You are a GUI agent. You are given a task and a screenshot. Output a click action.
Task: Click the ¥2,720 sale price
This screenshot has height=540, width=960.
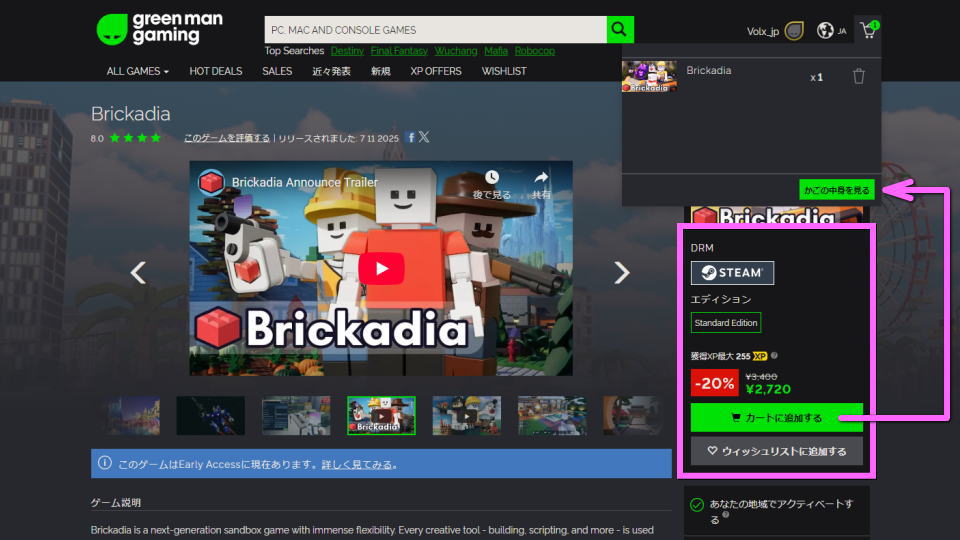click(768, 389)
